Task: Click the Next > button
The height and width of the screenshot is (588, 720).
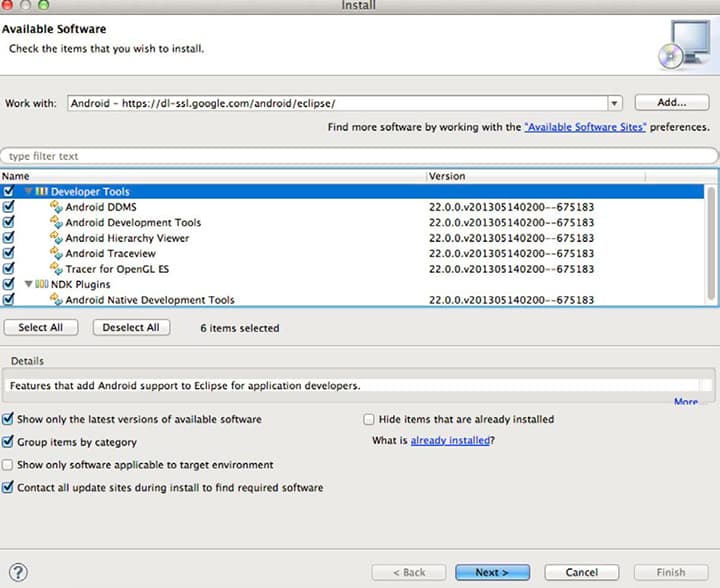Action: [x=492, y=572]
